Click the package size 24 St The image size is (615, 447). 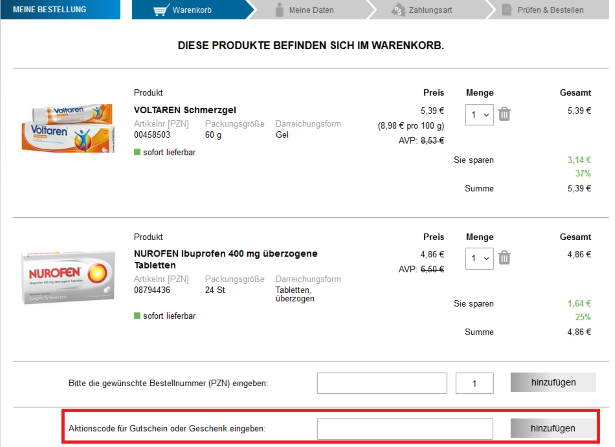tap(215, 290)
